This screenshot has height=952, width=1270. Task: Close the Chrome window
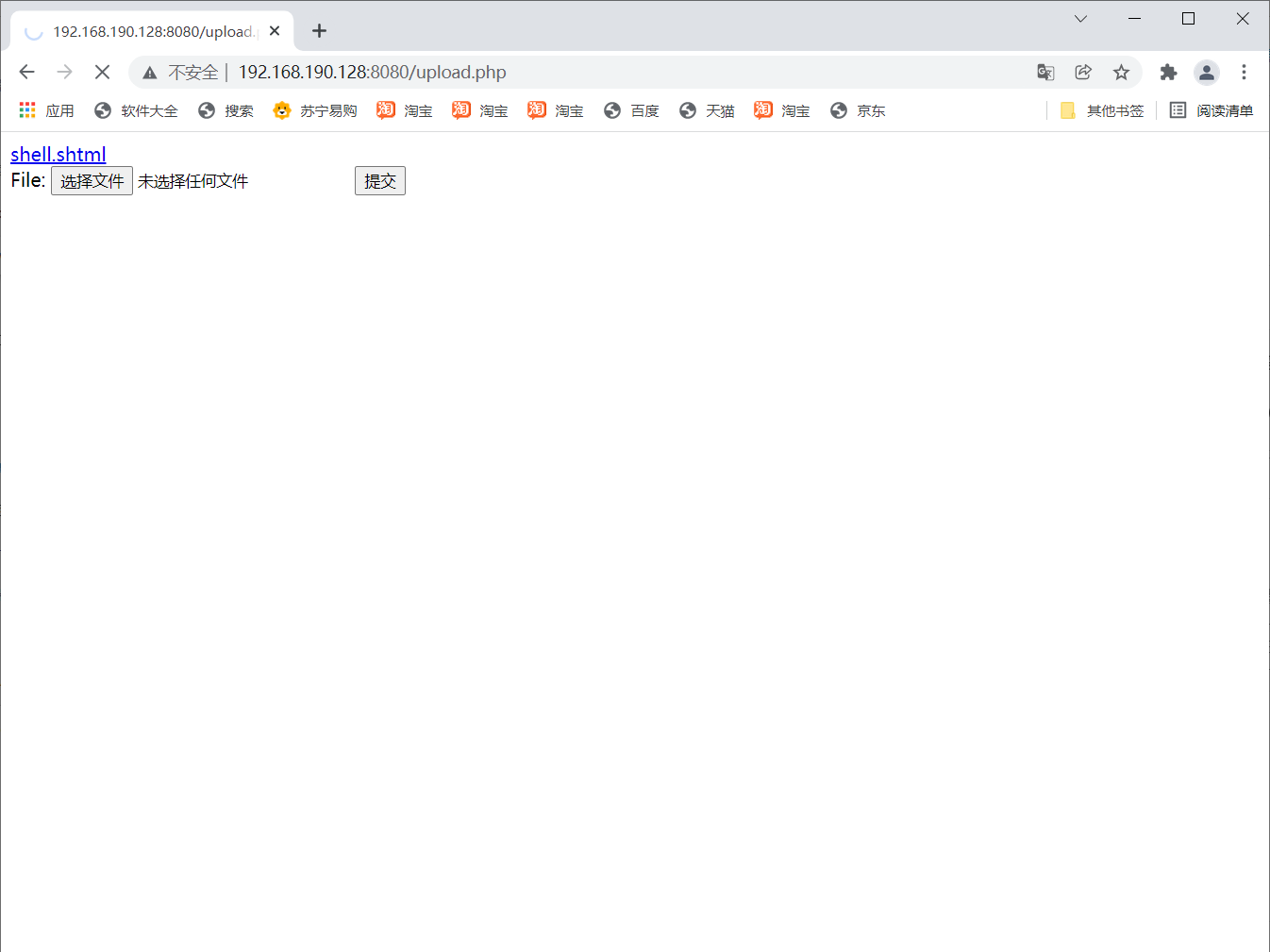point(1243,19)
